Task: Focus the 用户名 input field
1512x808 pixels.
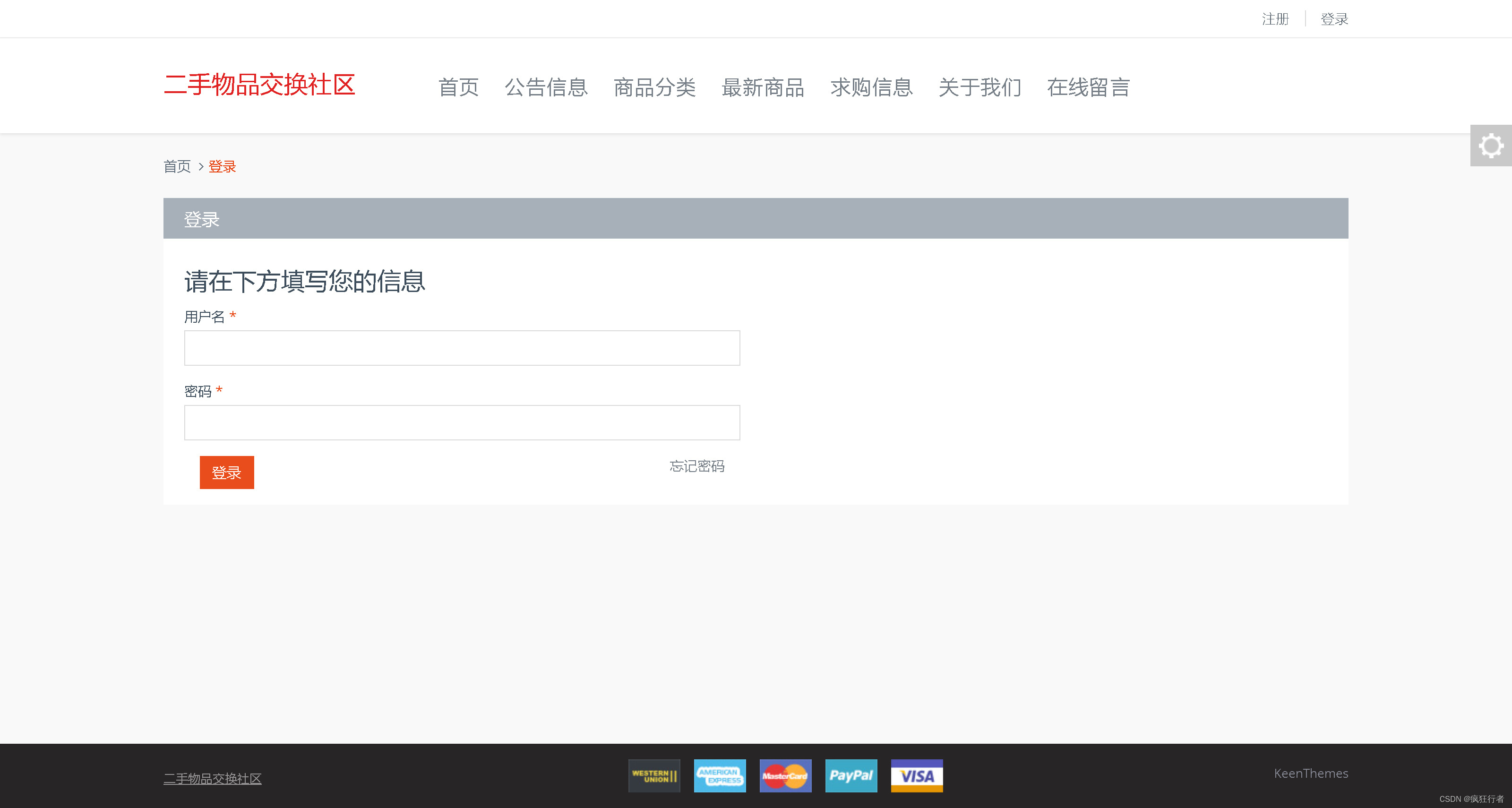Action: 462,348
